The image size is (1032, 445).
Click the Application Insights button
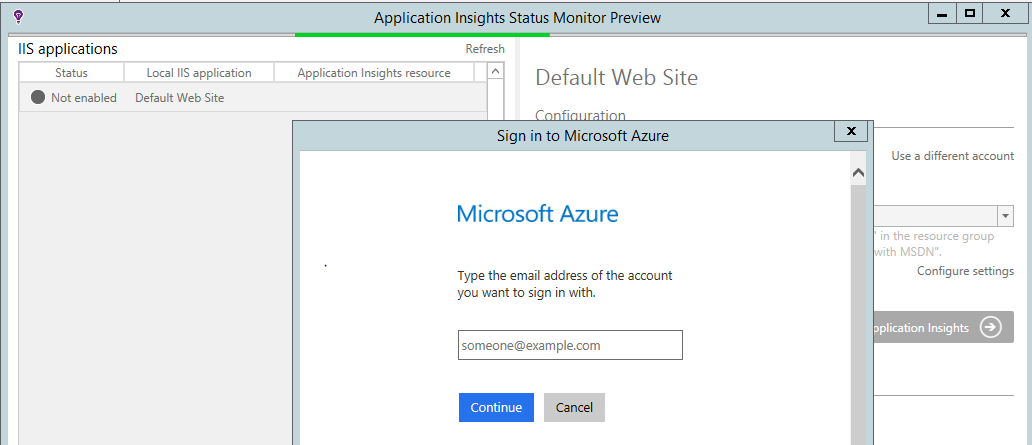943,327
